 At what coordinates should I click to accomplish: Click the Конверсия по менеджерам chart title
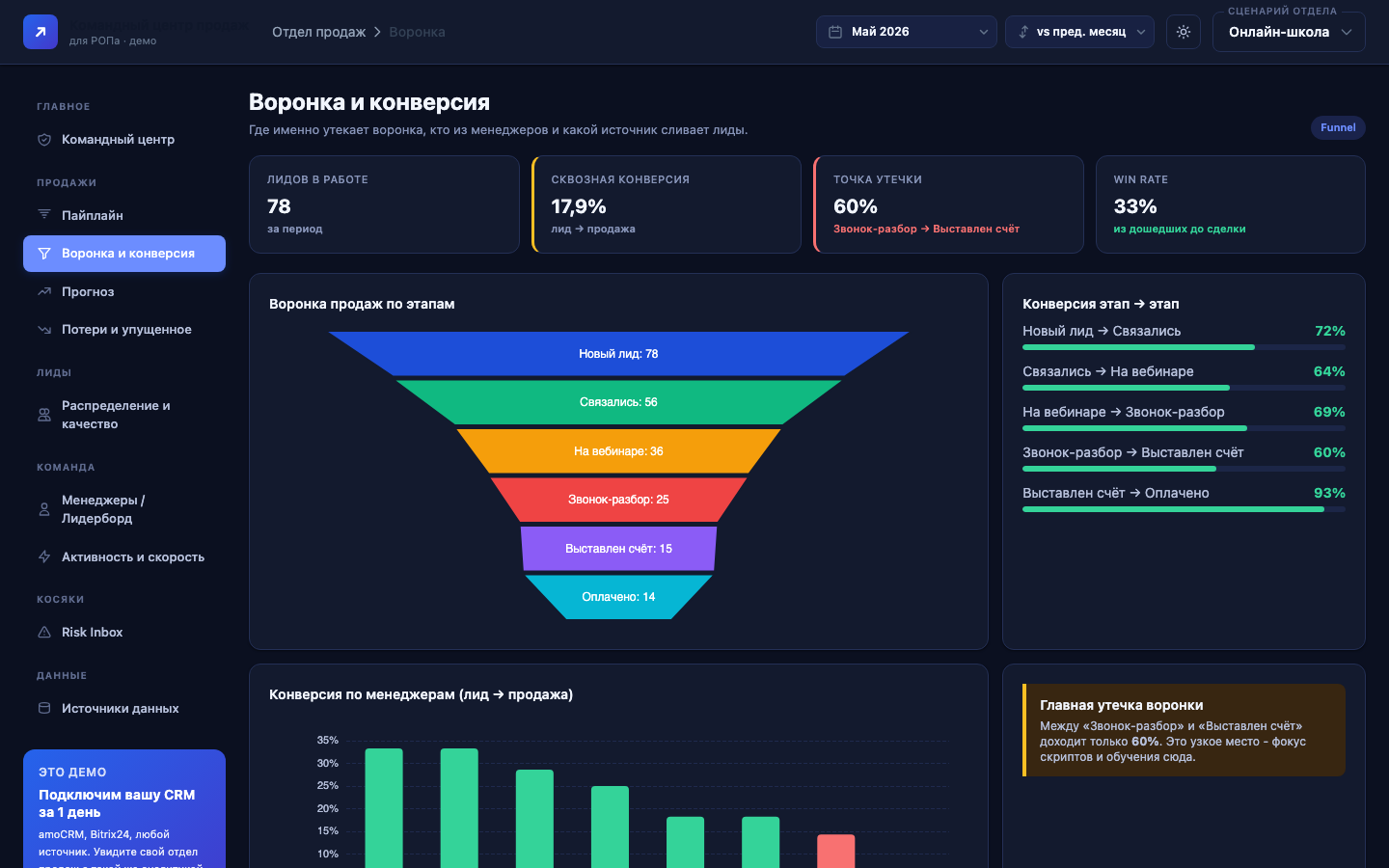click(421, 694)
